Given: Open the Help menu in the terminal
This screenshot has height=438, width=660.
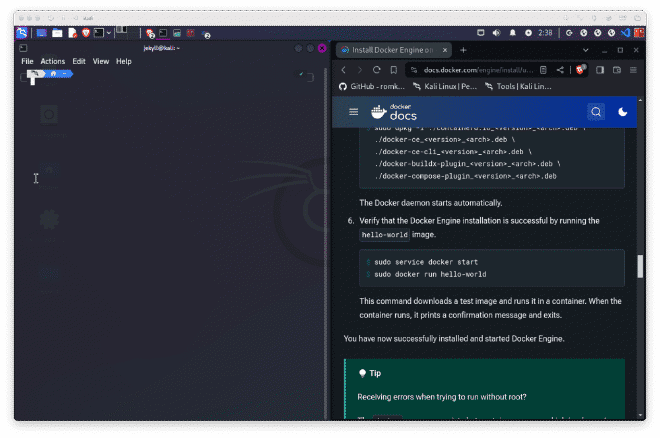Looking at the screenshot, I should tap(124, 61).
